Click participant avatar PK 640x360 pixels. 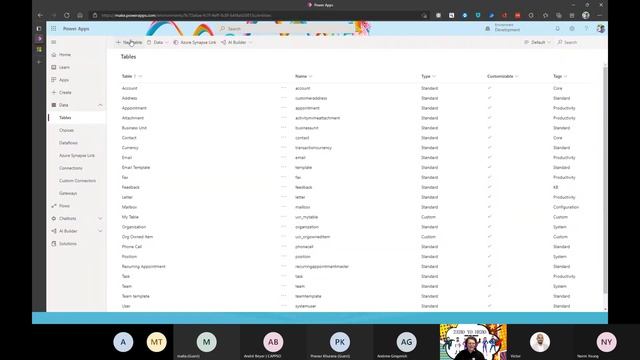coord(340,342)
